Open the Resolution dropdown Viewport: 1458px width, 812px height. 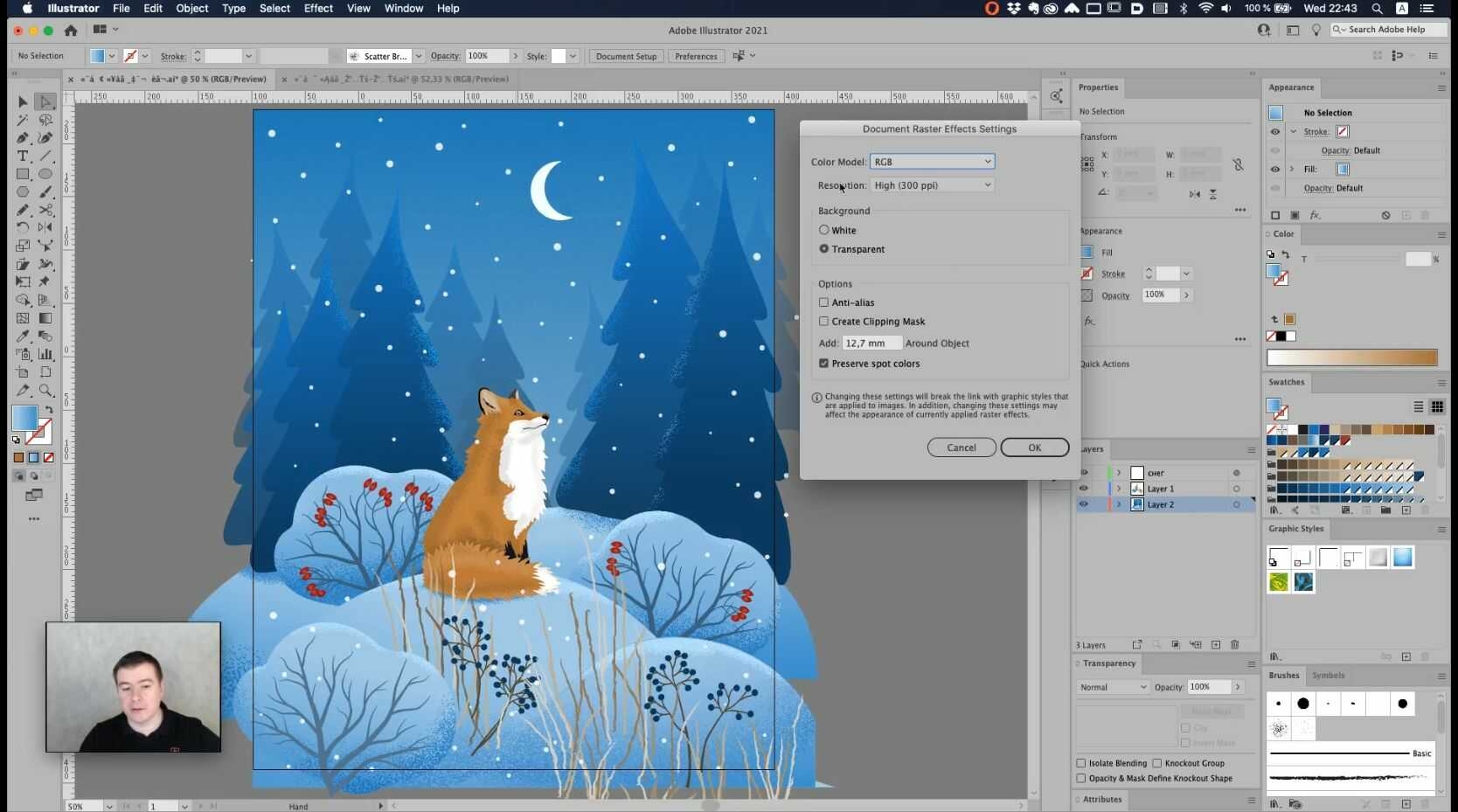point(932,185)
